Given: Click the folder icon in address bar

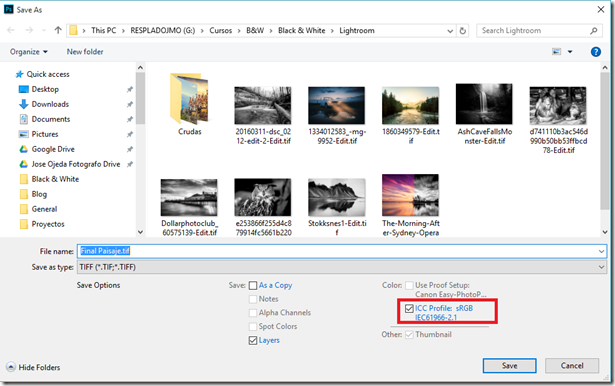Looking at the screenshot, I should (x=73, y=30).
